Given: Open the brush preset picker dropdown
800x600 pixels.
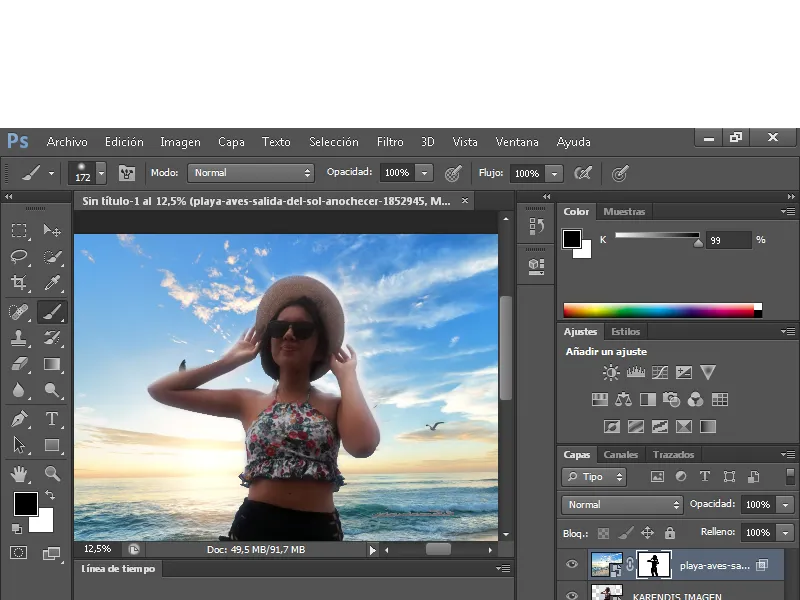Looking at the screenshot, I should coord(102,173).
